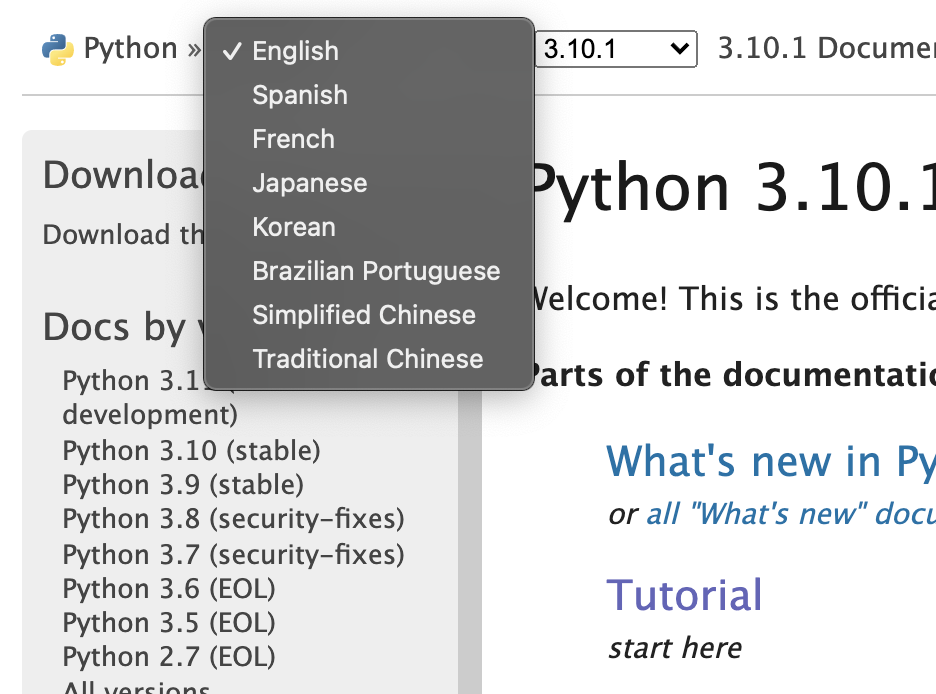This screenshot has height=694, width=936.
Task: Switch documentation language to Japanese
Action: tap(368, 183)
